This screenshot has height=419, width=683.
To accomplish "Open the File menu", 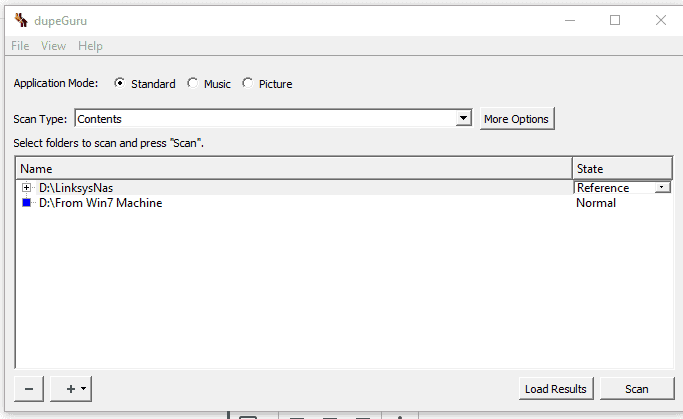I will 20,46.
